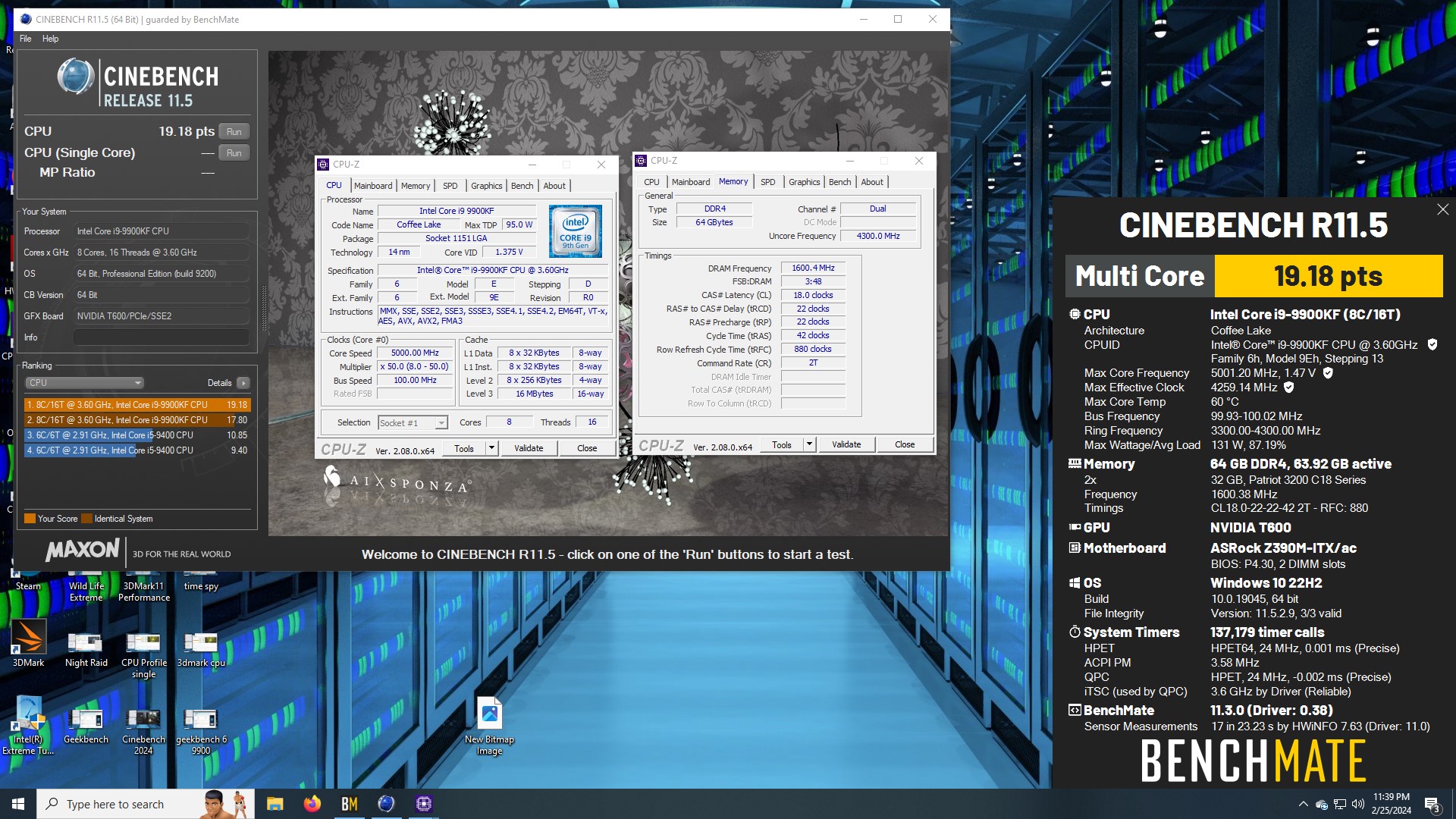Image resolution: width=1456 pixels, height=819 pixels.
Task: Open the geekbench 6 9900 desktop icon
Action: coord(201,731)
